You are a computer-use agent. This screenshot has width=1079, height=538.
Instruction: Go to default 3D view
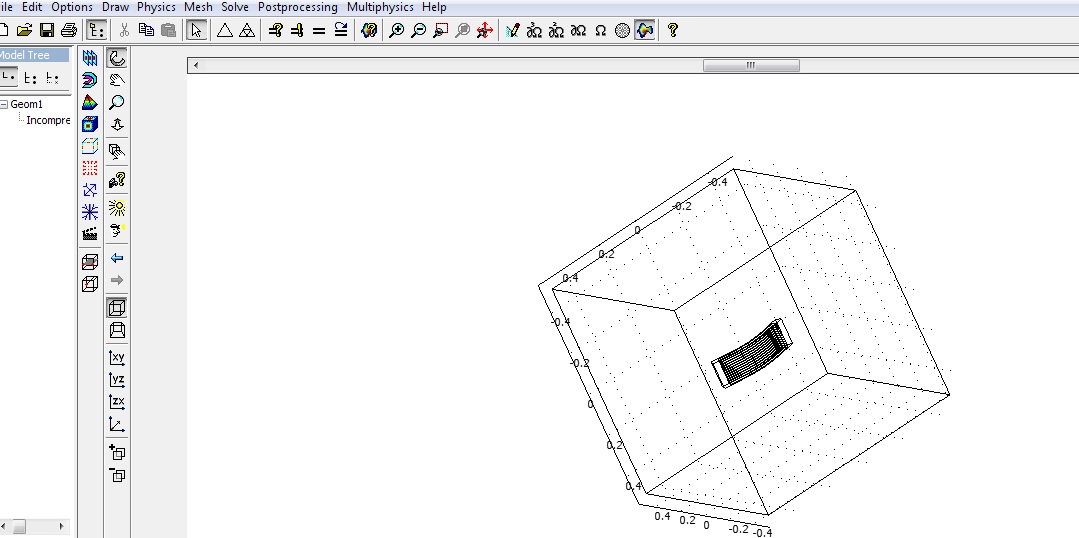[117, 424]
